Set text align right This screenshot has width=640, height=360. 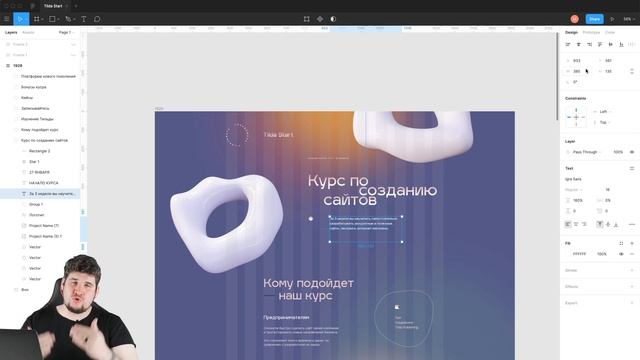pyautogui.click(x=584, y=224)
